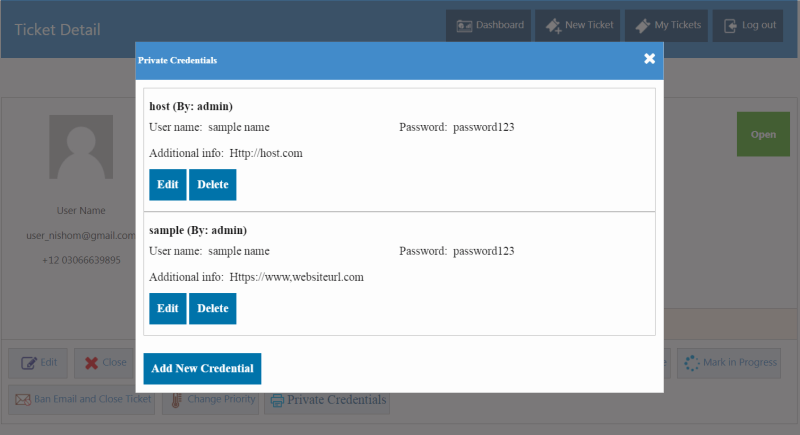Close the Private Credentials dialog

(x=649, y=59)
